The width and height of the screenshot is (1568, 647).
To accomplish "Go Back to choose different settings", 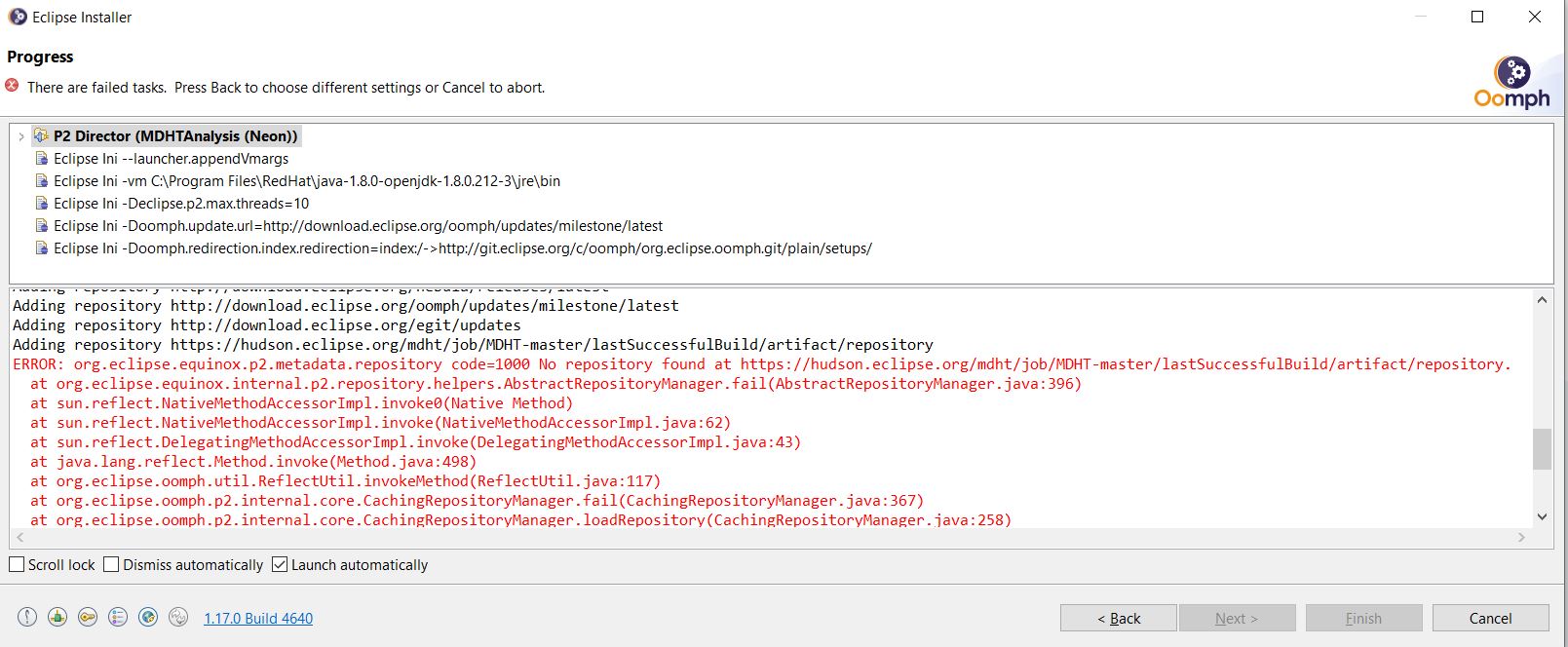I will pyautogui.click(x=1119, y=618).
